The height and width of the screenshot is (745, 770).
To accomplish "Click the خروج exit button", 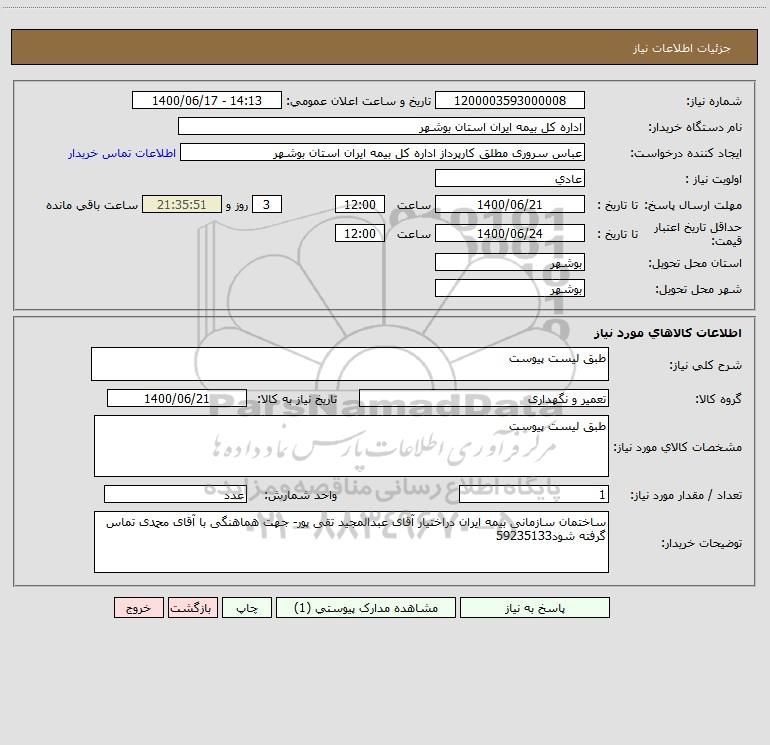I will [x=138, y=607].
